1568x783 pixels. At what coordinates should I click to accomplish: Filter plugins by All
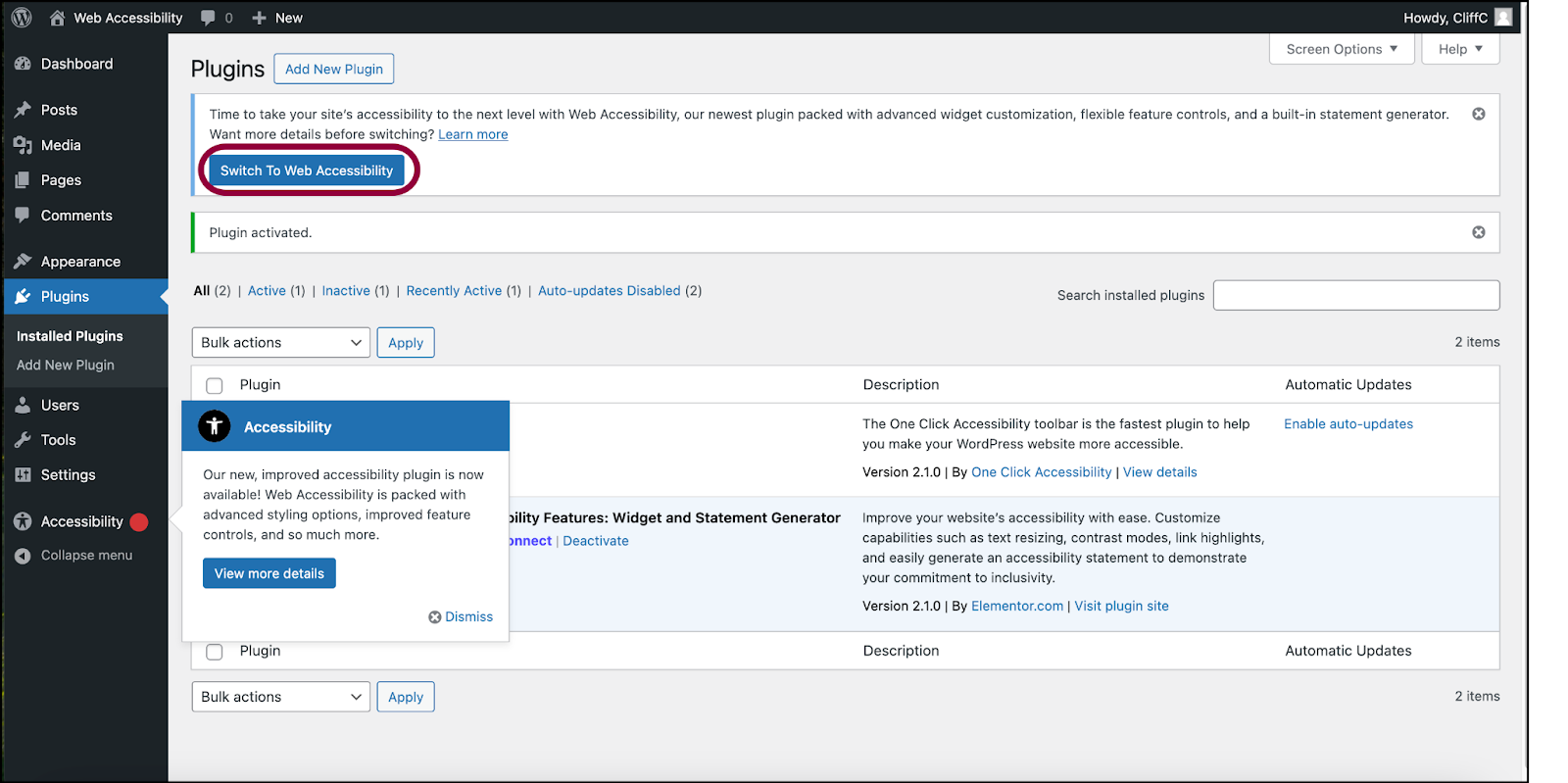(202, 291)
